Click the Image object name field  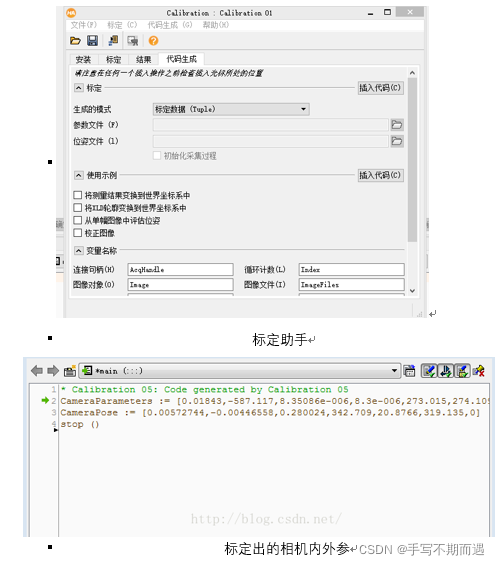point(180,284)
